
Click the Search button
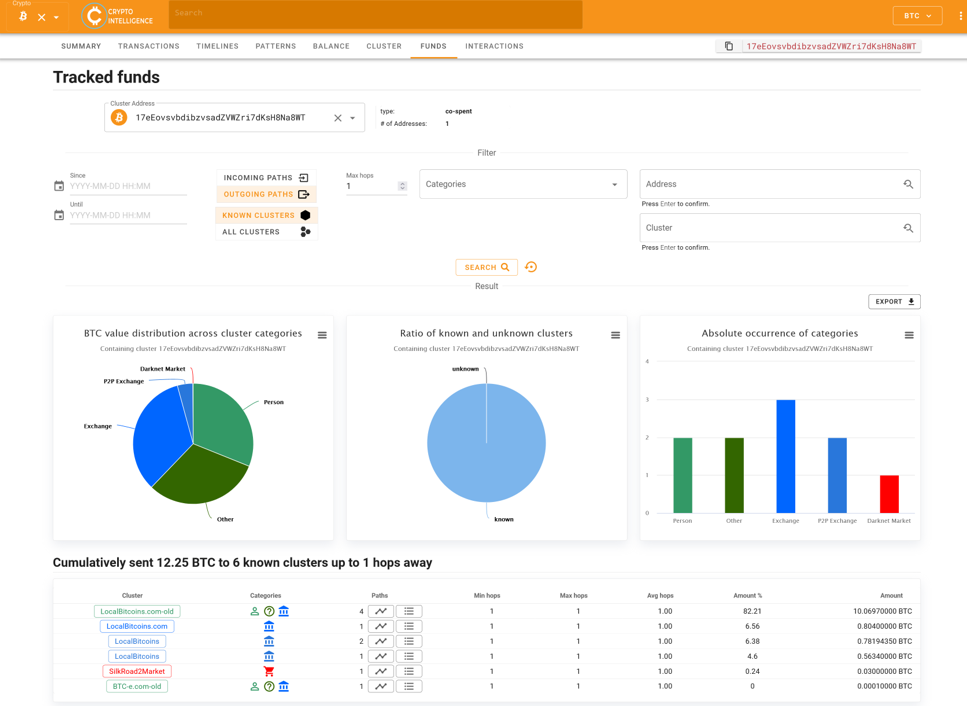(487, 267)
